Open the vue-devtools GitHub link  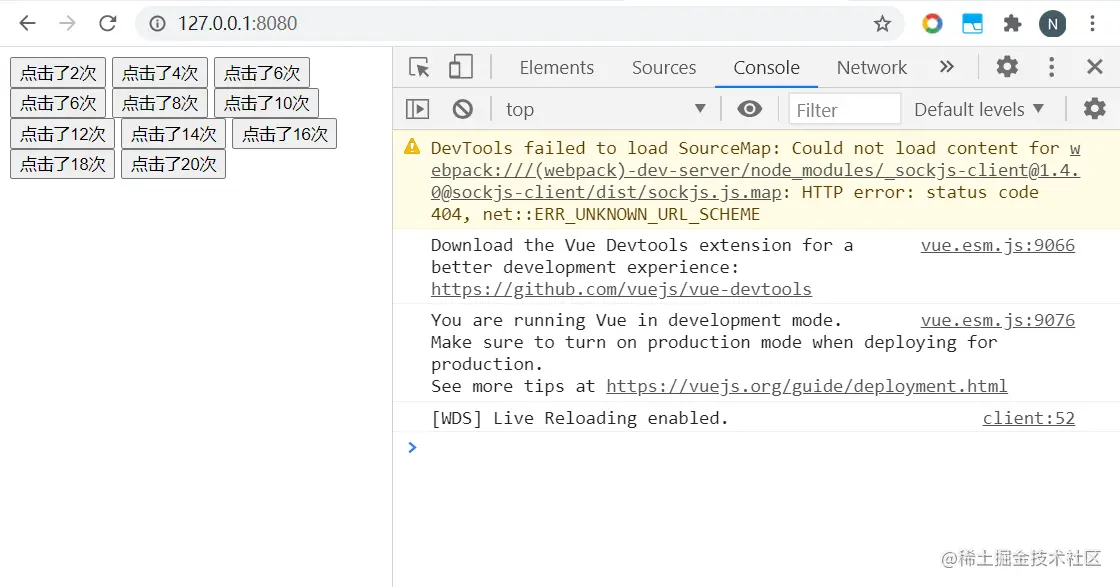(621, 289)
